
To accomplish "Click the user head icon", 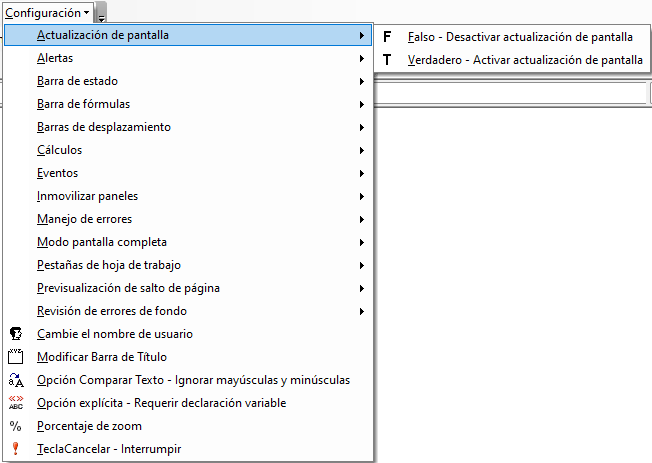I will (16, 334).
